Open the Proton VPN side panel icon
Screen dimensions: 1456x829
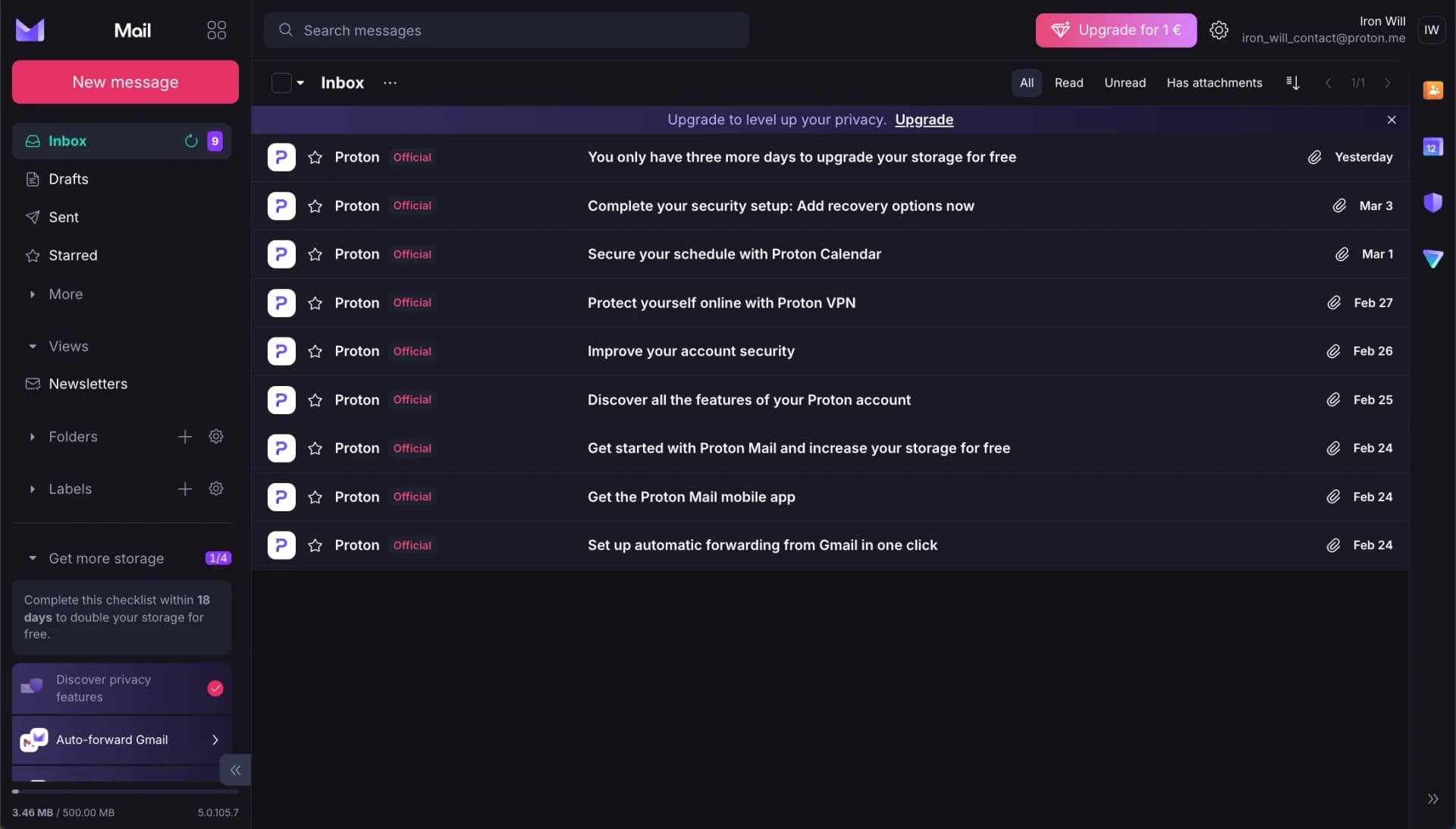click(1432, 259)
